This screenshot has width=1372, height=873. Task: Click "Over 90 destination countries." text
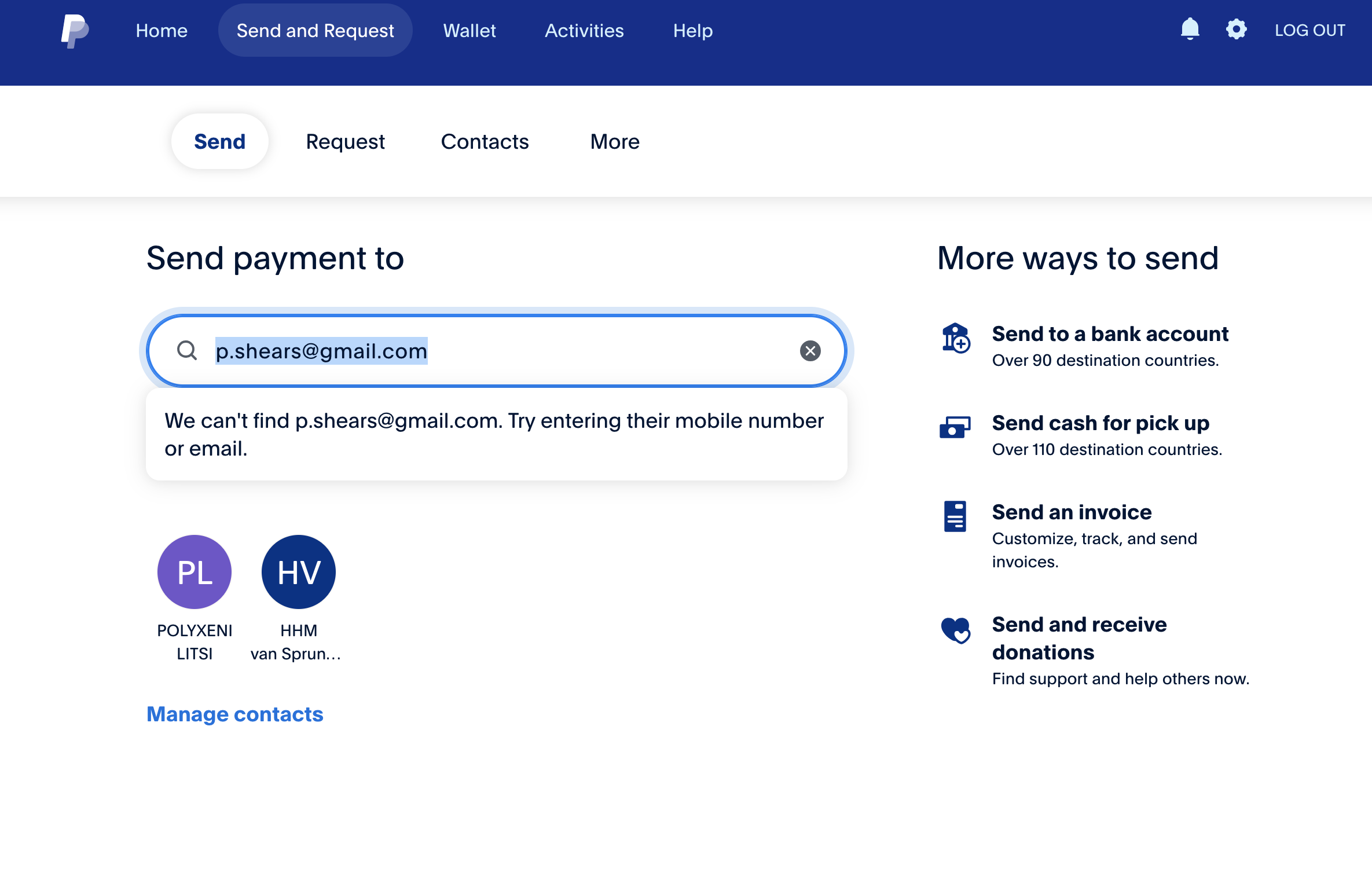point(1106,361)
